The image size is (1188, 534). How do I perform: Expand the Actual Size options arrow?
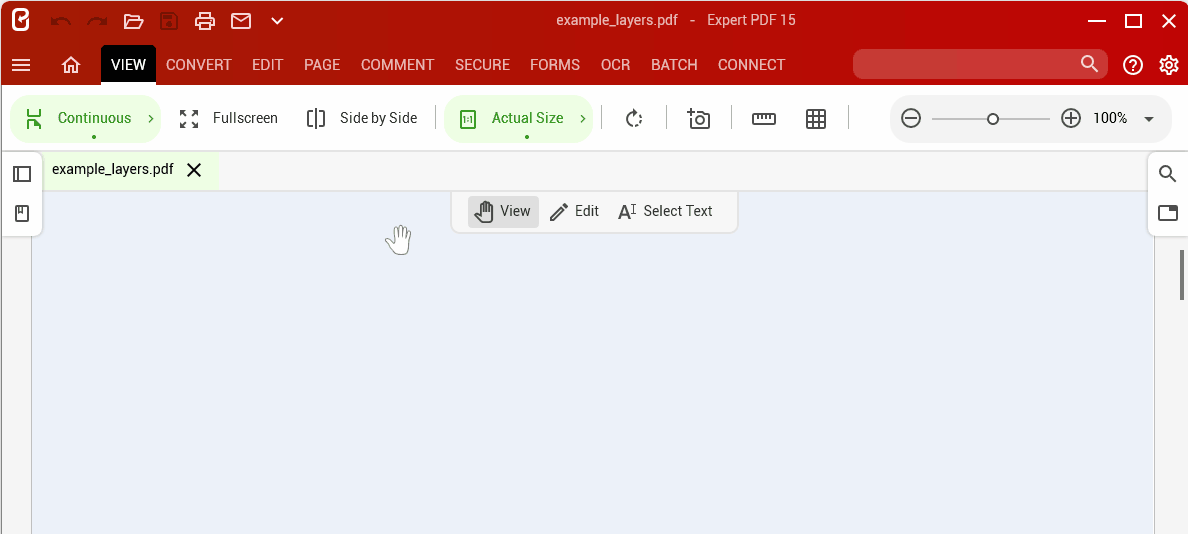pos(583,118)
